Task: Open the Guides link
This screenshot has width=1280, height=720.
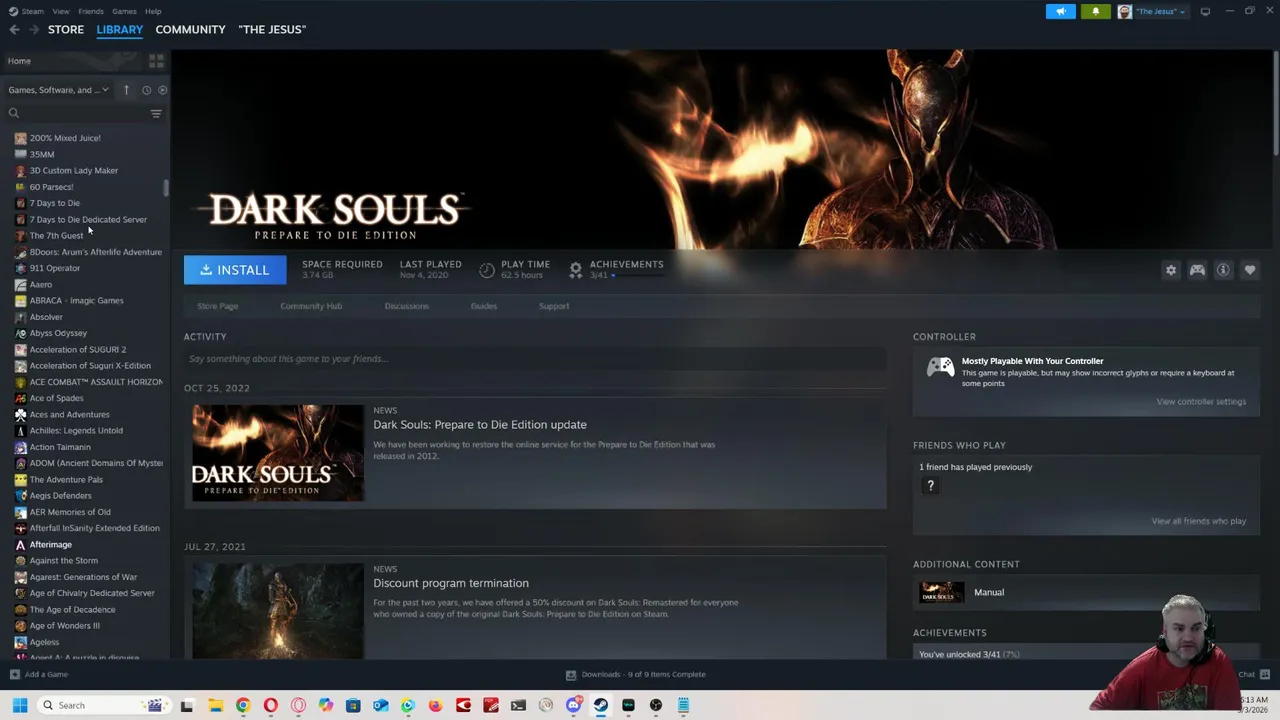Action: [484, 306]
